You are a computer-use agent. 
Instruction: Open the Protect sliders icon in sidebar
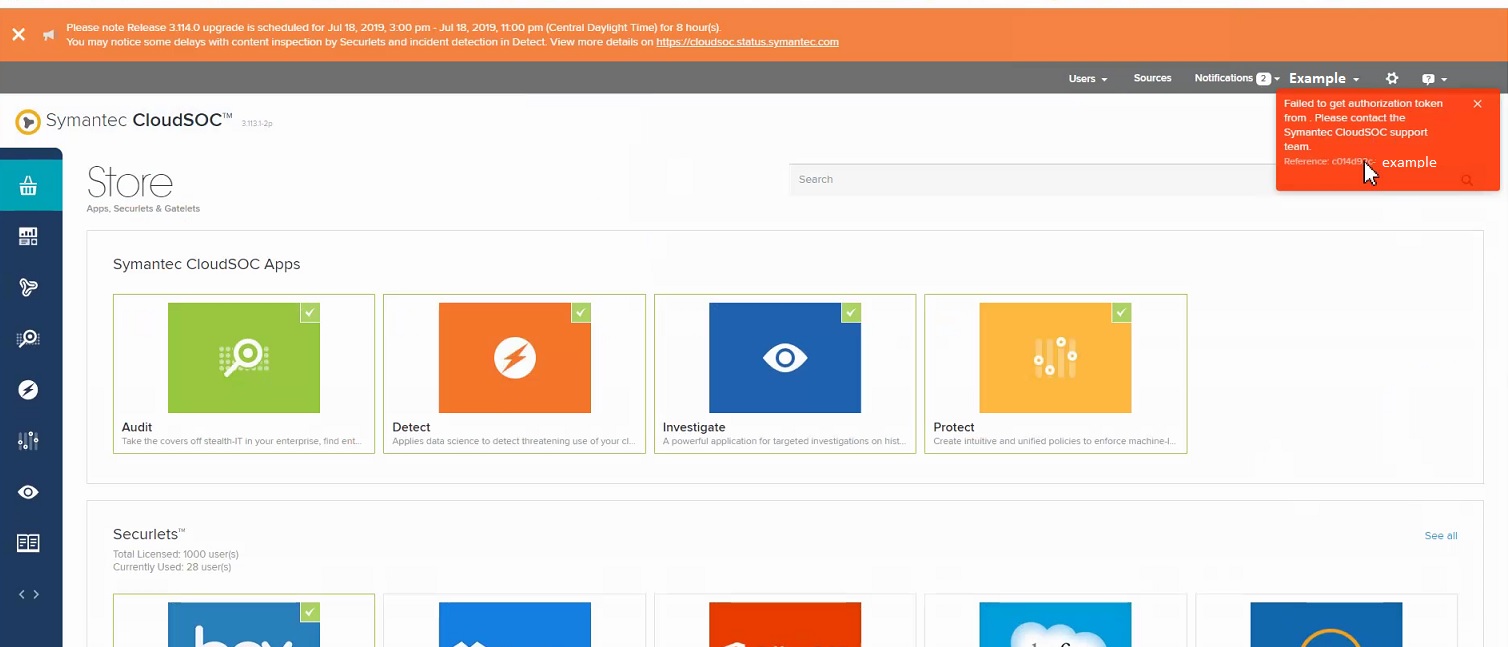coord(28,441)
